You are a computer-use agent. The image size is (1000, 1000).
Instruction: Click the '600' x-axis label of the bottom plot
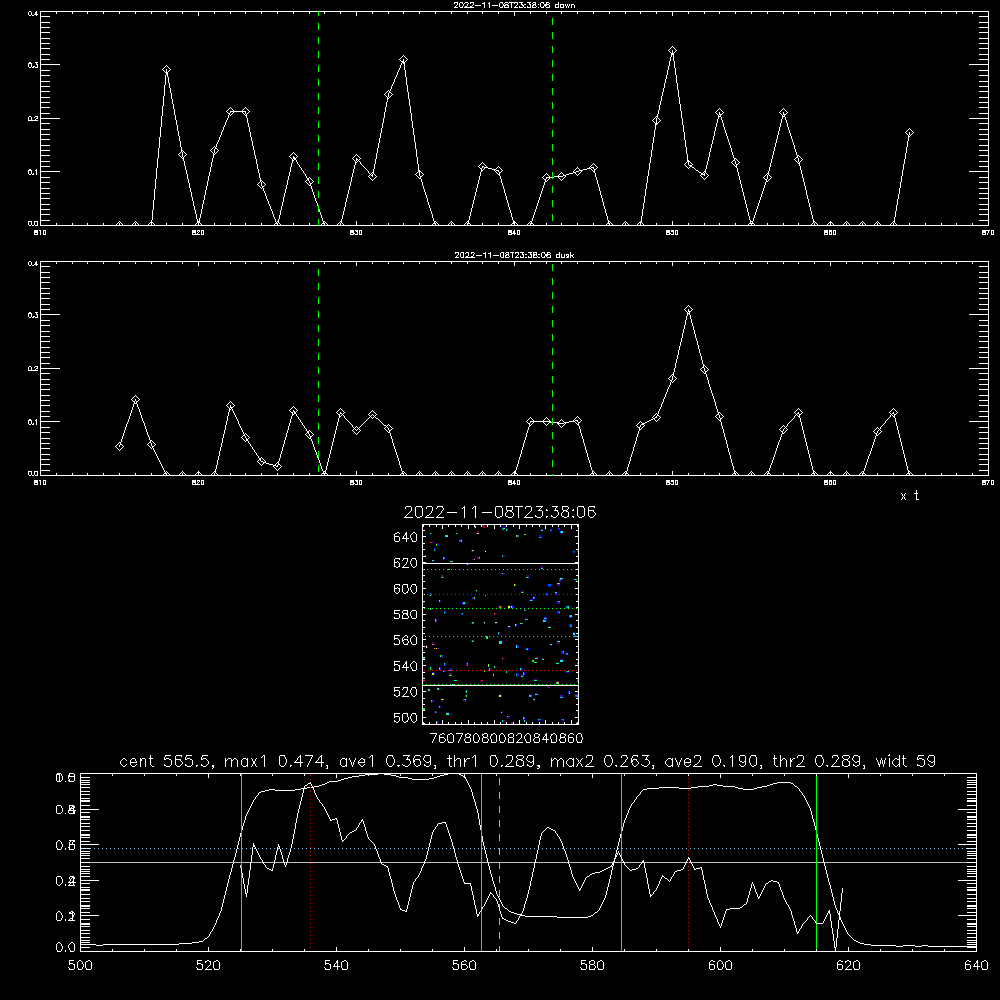(x=721, y=966)
